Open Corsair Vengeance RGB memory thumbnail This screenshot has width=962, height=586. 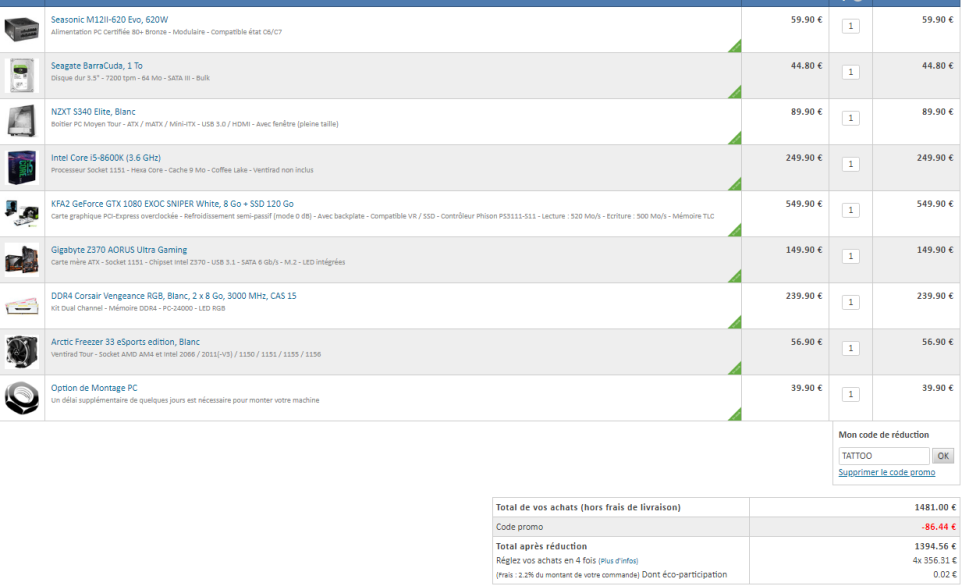click(x=21, y=305)
